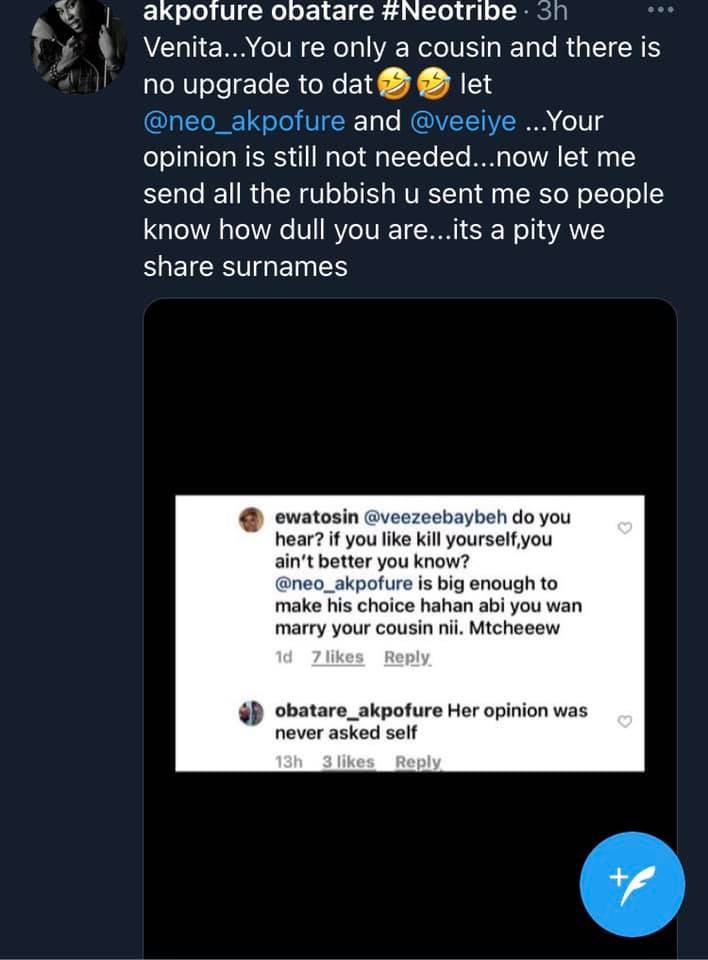708x960 pixels.
Task: Click the 3h tweet timestamp
Action: [552, 11]
